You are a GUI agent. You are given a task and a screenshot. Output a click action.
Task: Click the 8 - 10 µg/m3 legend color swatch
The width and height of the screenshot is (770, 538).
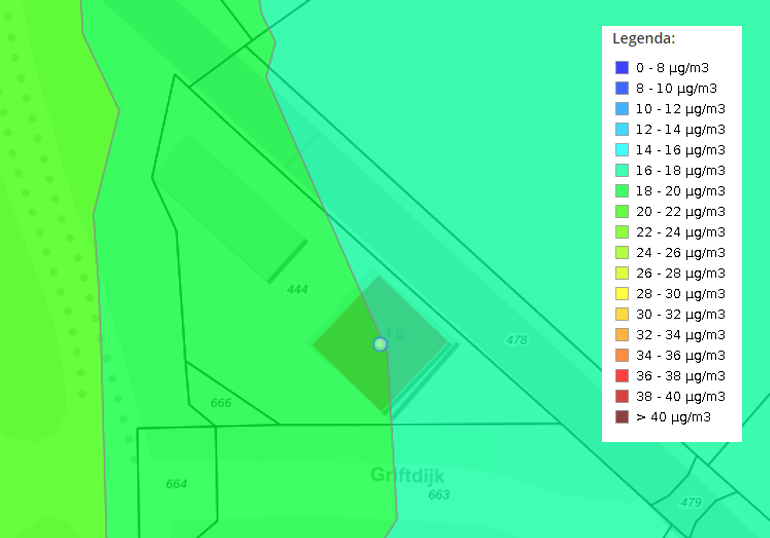(622, 88)
